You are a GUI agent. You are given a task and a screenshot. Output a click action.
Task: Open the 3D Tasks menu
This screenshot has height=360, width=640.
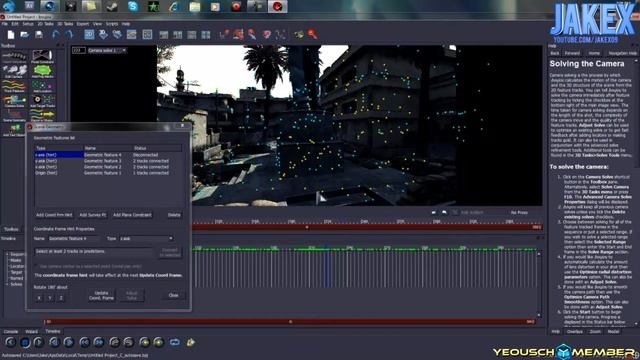click(65, 24)
